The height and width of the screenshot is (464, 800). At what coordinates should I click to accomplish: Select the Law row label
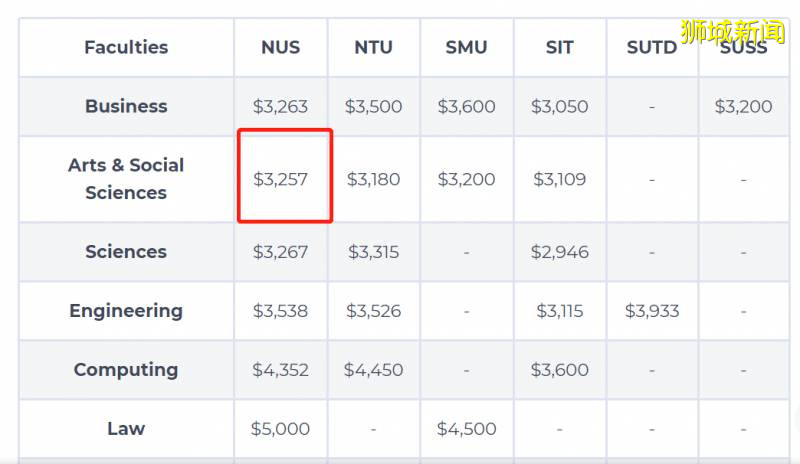click(126, 428)
